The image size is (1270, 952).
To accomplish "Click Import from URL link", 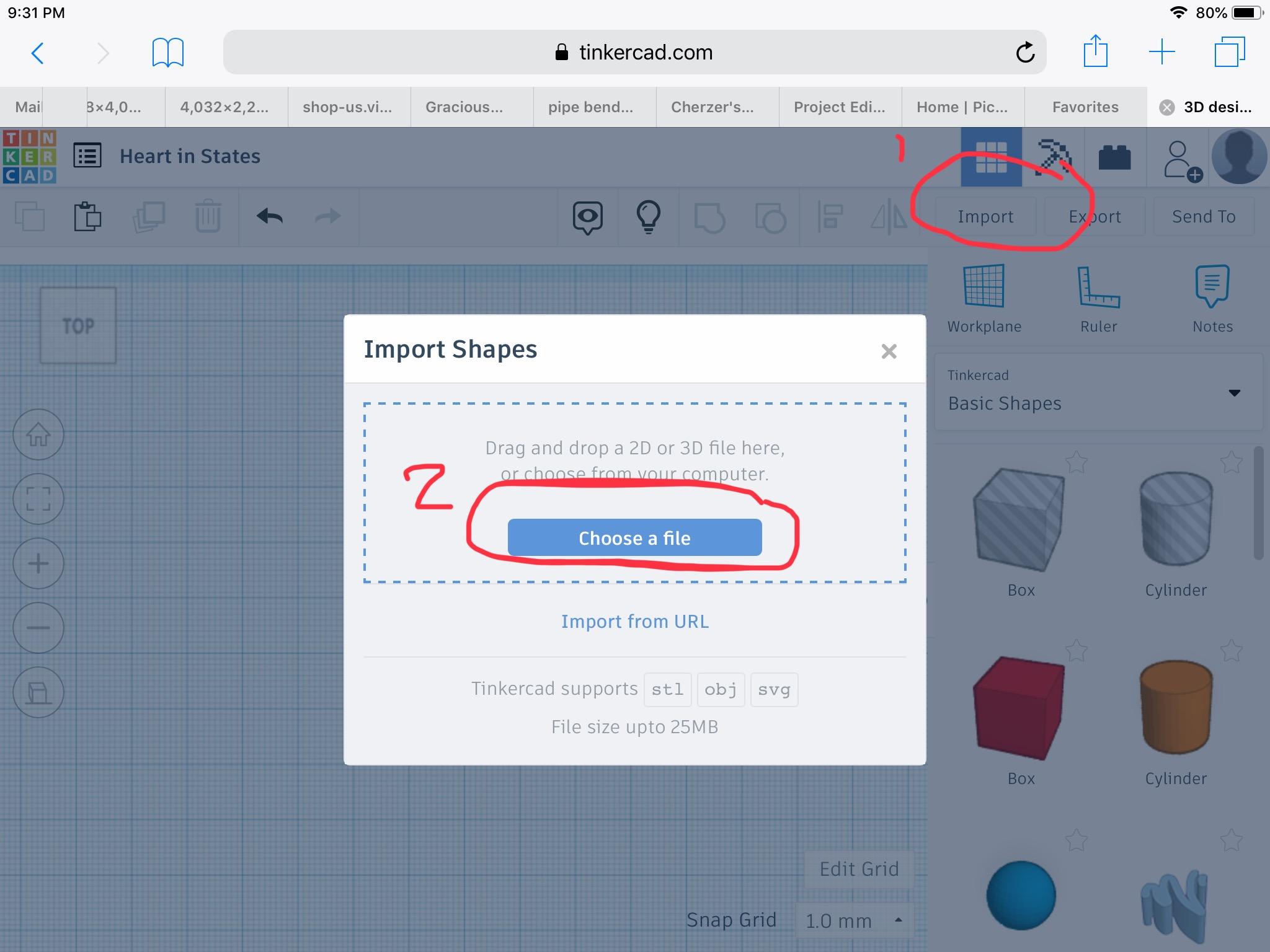I will tap(634, 622).
